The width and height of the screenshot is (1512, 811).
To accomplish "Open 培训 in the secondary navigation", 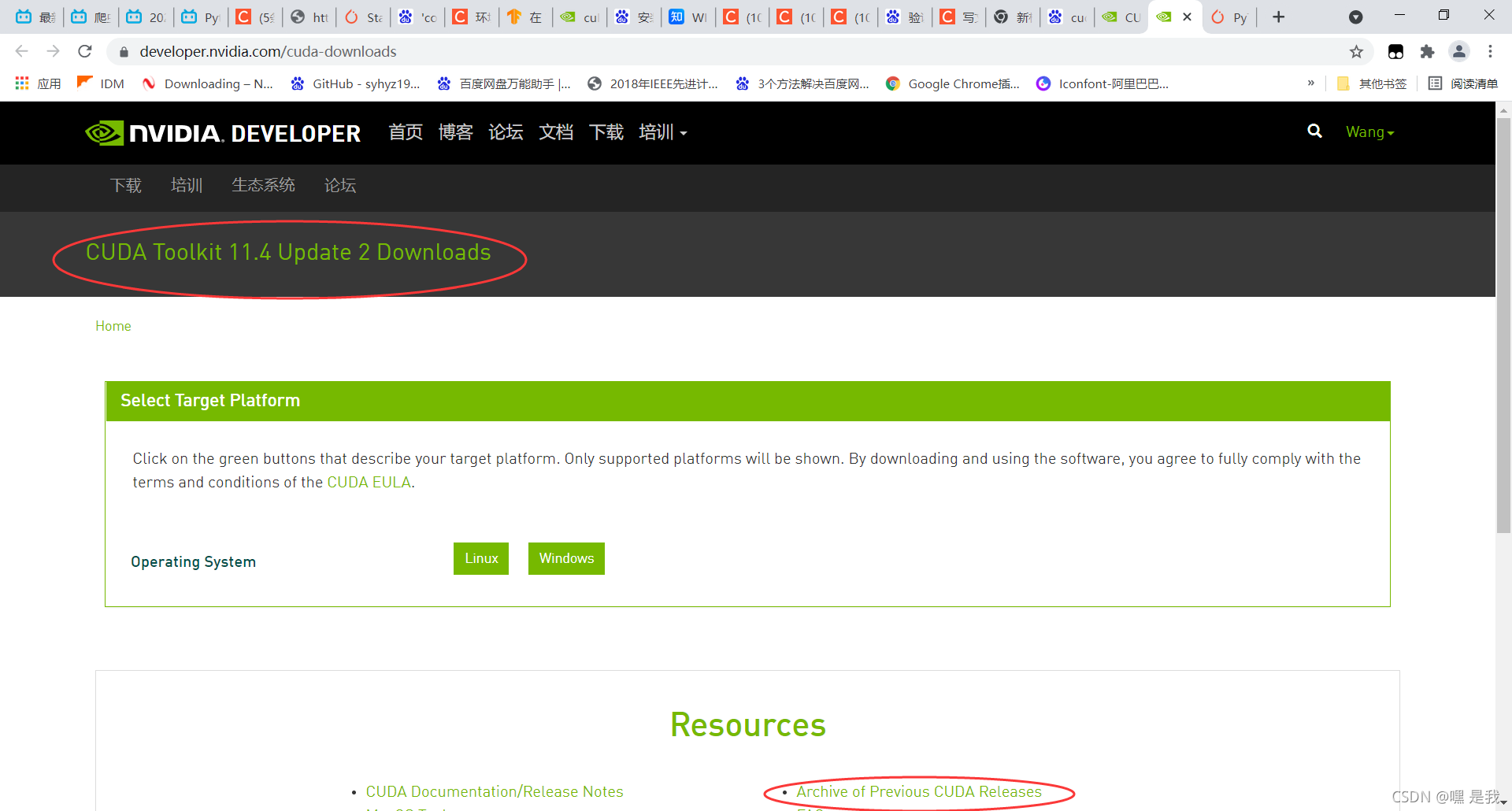I will 187,185.
